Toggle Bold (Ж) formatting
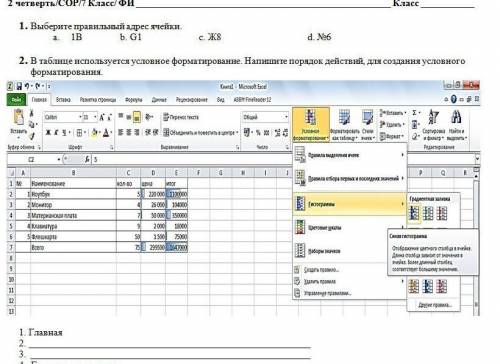Viewport: 500px width, 364px height. [48, 132]
